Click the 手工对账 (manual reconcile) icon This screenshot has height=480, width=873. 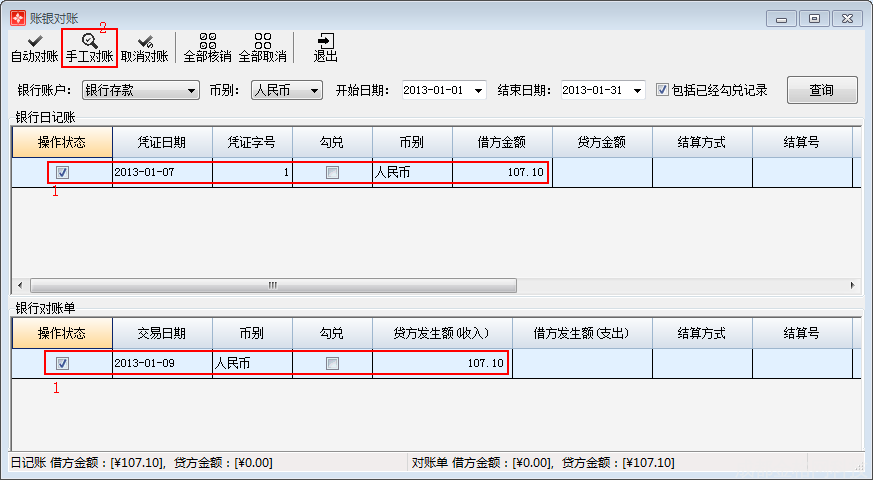tap(90, 47)
